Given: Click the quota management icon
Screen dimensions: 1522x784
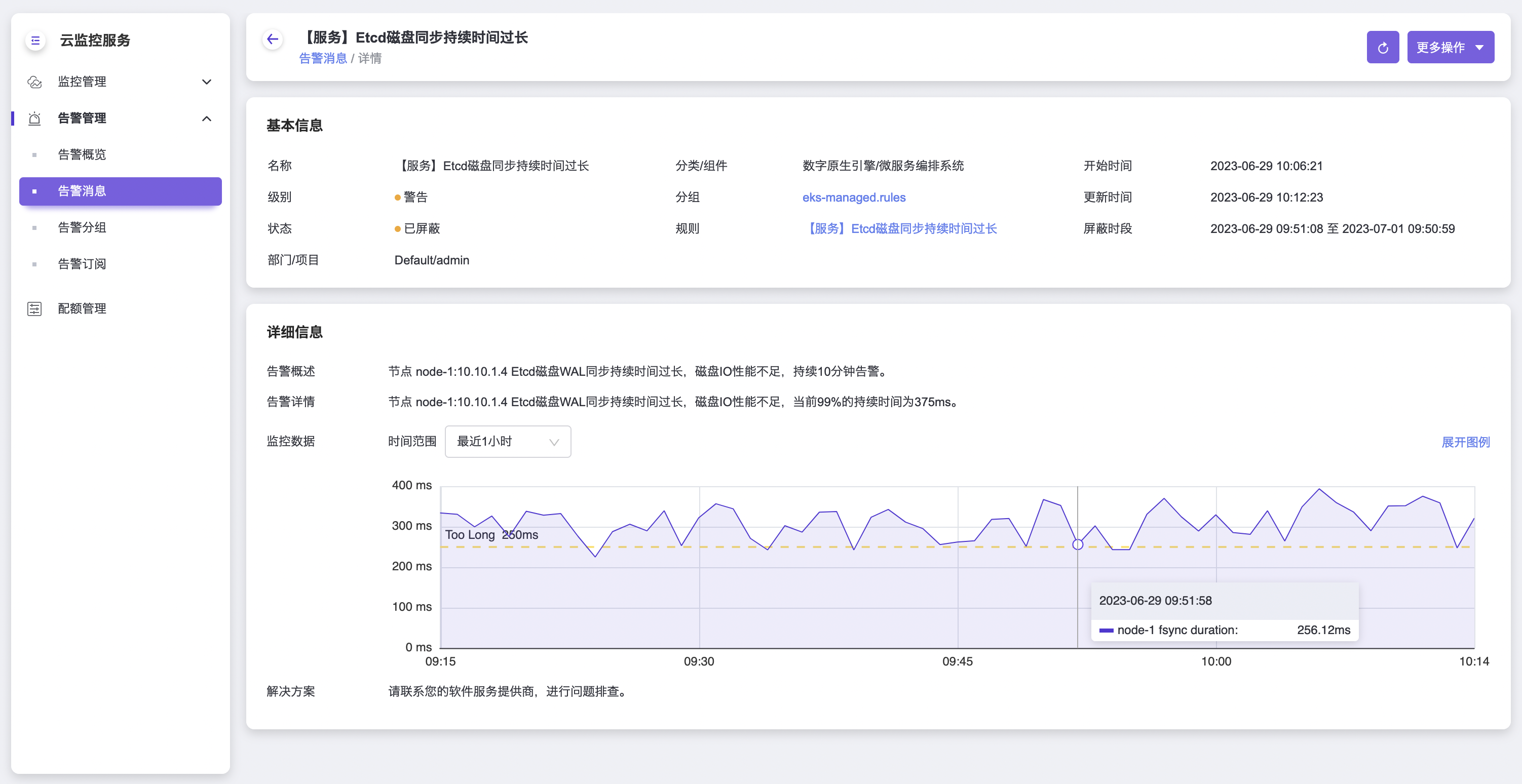Looking at the screenshot, I should coord(35,308).
